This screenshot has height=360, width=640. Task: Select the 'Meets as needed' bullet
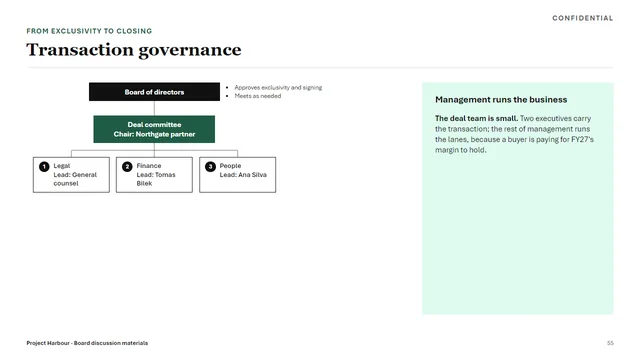(x=258, y=96)
